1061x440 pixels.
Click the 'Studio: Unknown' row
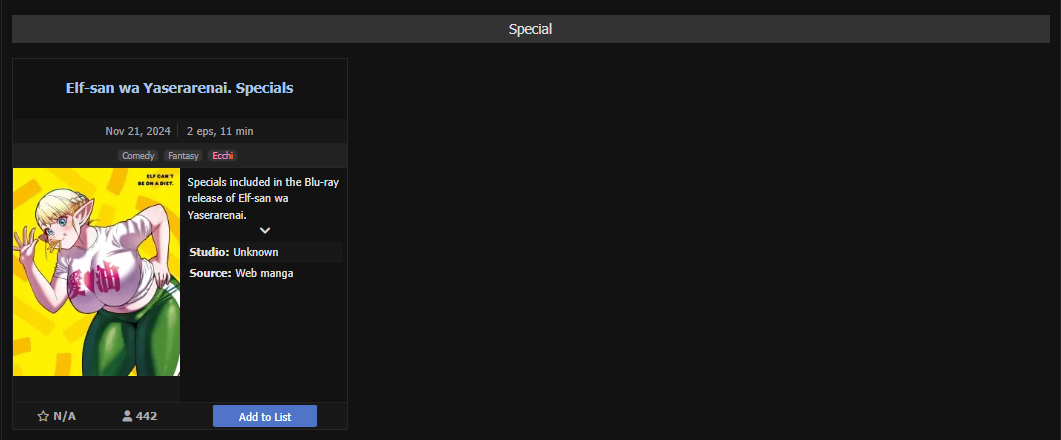[x=265, y=252]
